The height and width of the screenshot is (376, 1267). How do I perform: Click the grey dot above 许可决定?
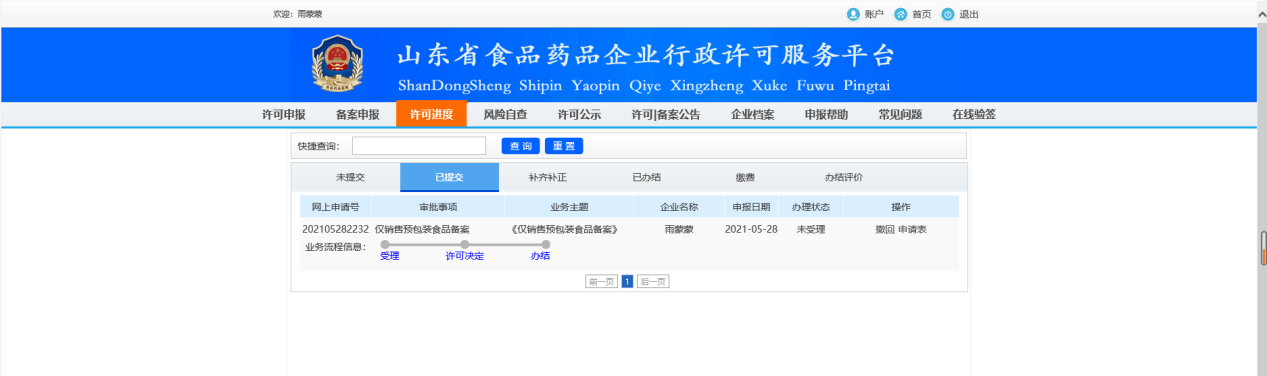465,244
